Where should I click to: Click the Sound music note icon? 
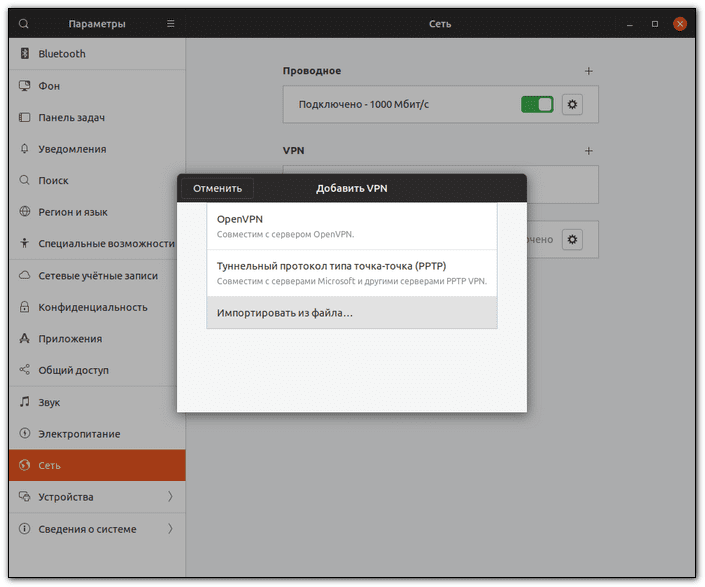pyautogui.click(x=25, y=402)
